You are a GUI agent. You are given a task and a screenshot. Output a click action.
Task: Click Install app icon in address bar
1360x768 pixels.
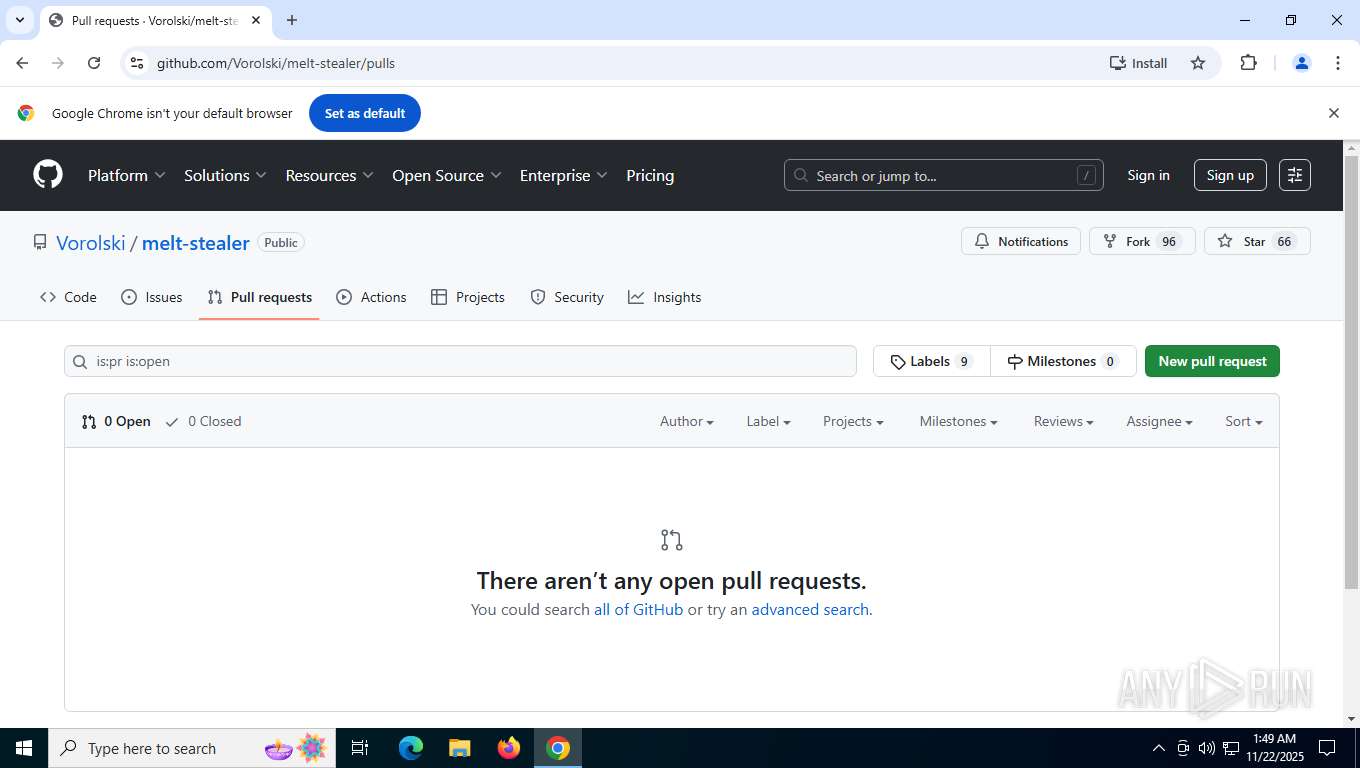point(1138,63)
